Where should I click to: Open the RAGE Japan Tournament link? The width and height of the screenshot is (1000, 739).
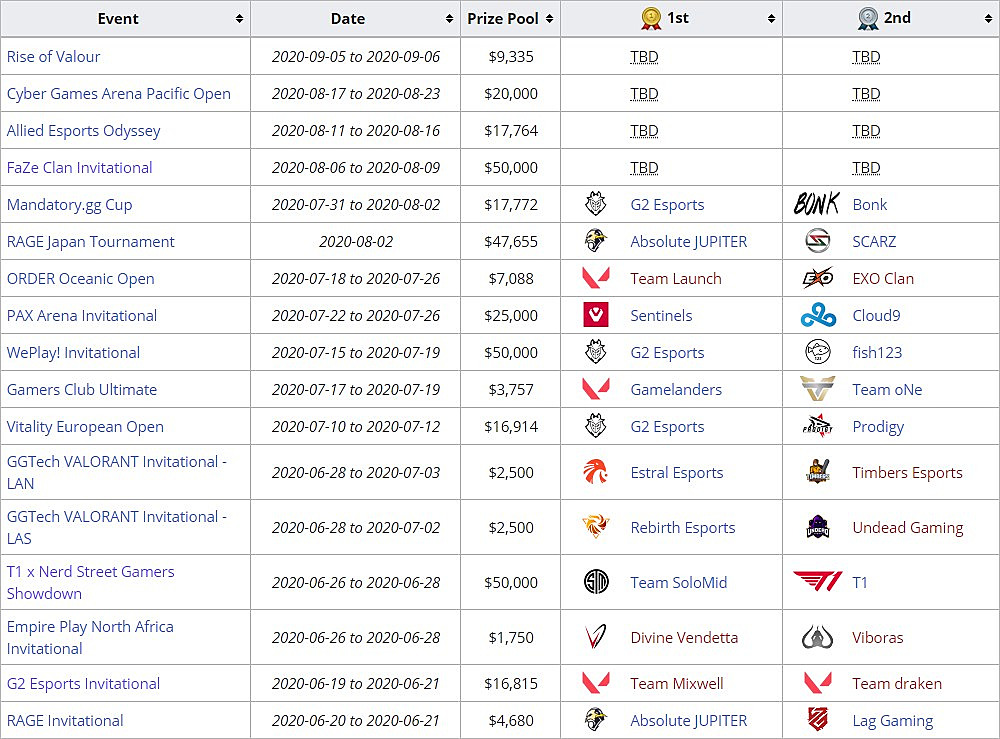[x=91, y=241]
